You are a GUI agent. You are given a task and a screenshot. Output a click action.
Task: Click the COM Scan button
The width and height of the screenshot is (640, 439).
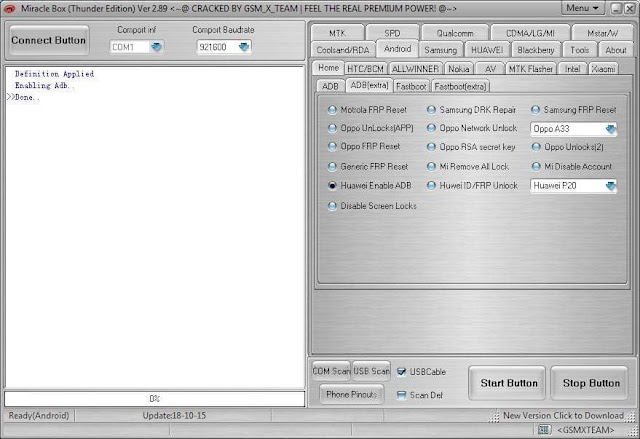[331, 371]
